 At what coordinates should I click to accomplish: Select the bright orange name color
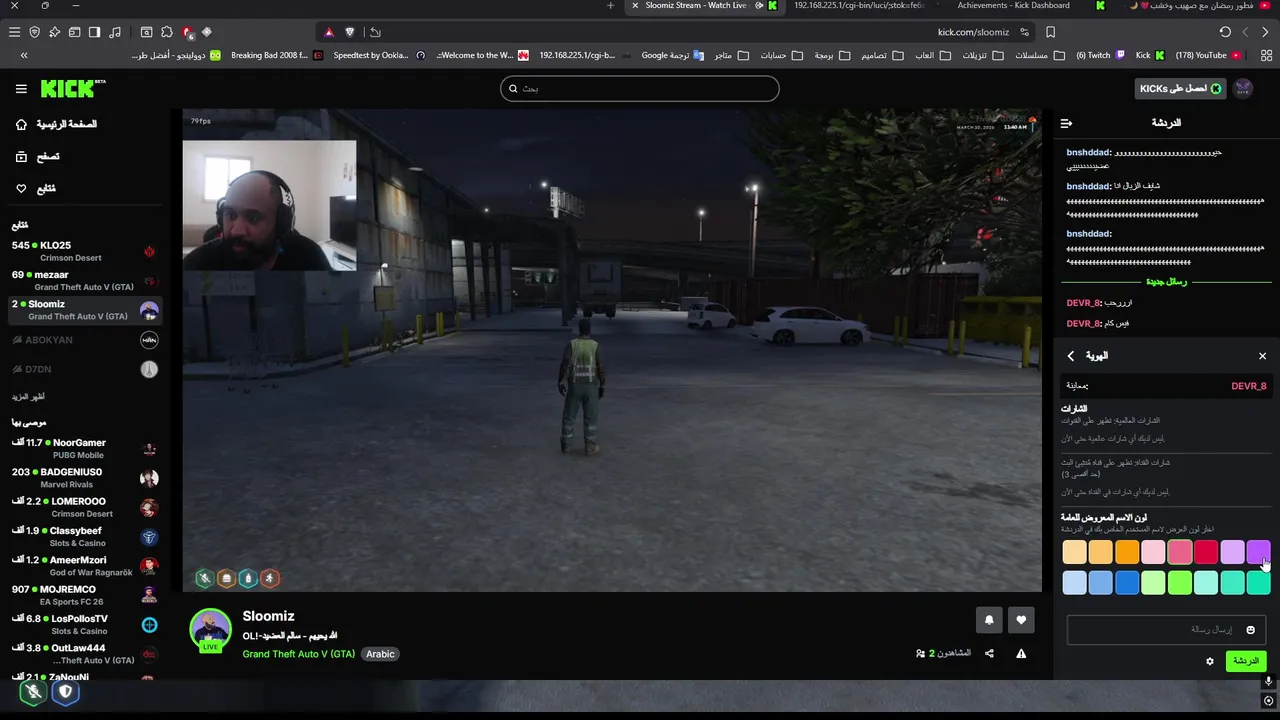tap(1127, 552)
